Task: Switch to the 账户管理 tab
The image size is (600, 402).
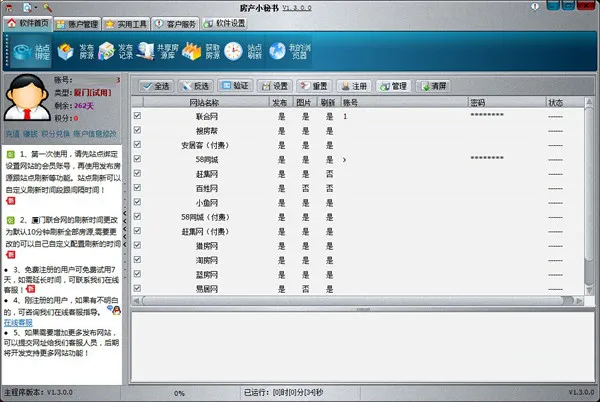Action: [78, 24]
